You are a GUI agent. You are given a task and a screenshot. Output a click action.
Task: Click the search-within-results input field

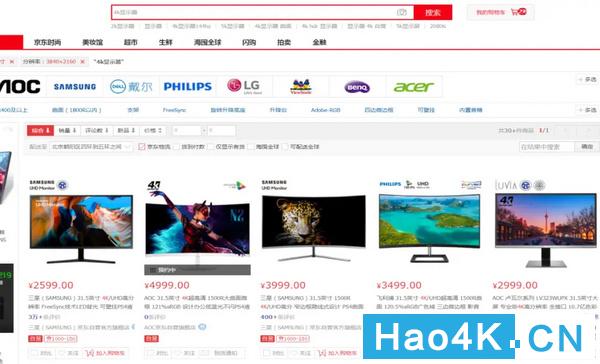click(x=546, y=147)
